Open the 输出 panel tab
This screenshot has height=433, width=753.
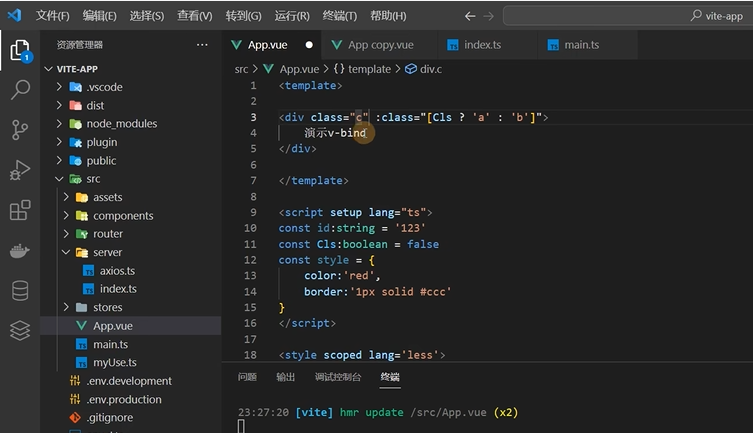285,377
